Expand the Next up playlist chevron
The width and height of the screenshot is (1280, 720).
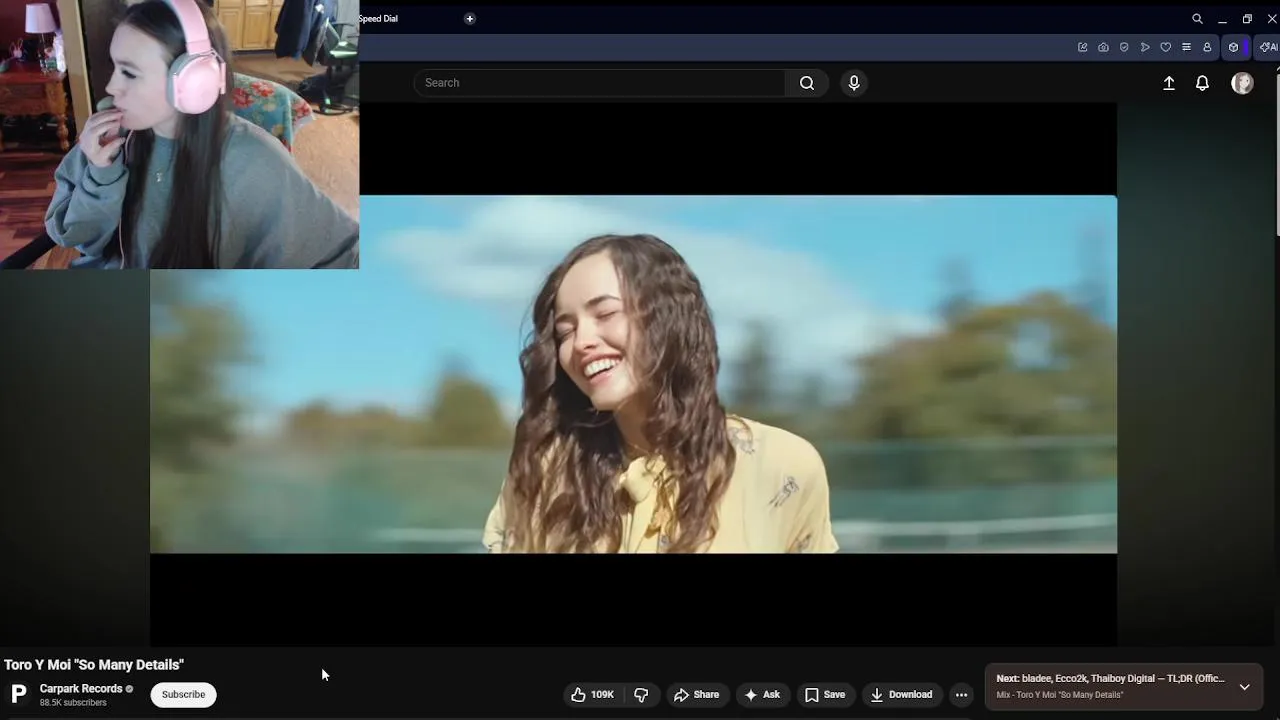tap(1244, 687)
